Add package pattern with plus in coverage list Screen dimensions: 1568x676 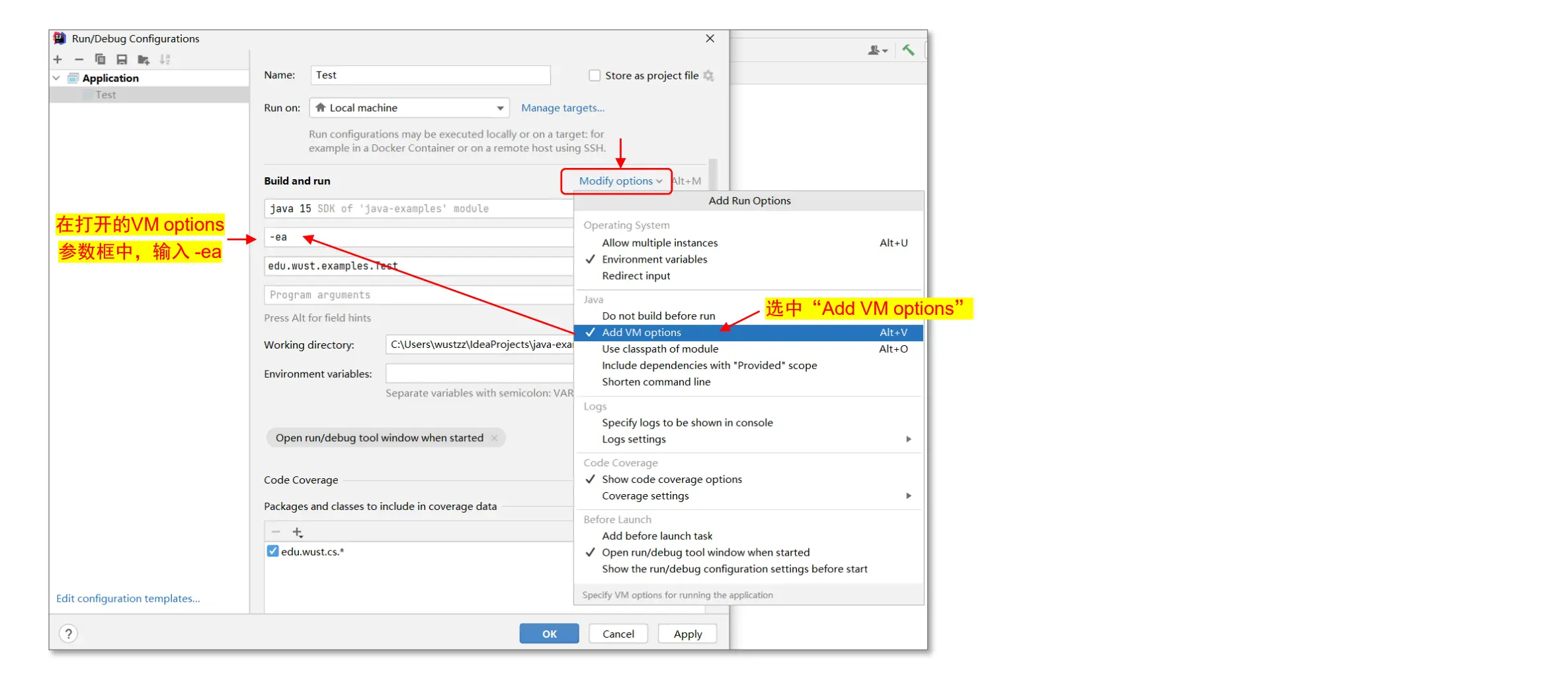click(x=298, y=532)
